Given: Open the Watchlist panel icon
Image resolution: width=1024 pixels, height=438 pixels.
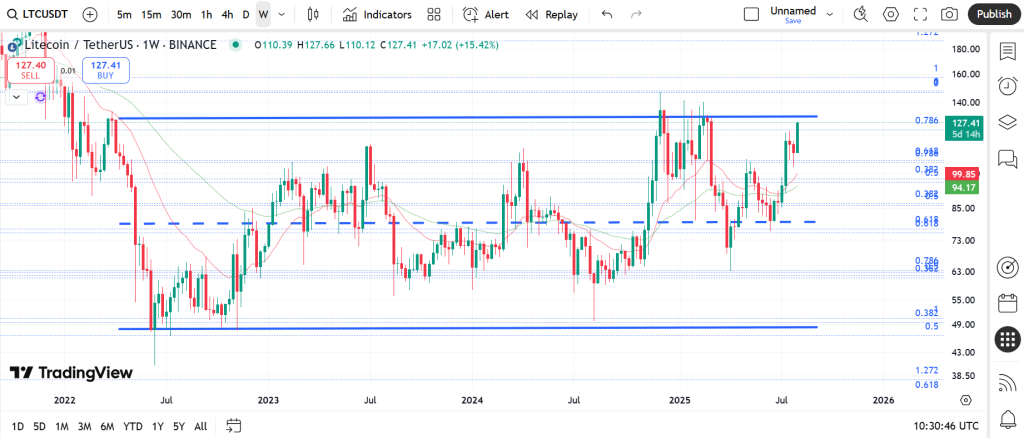Looking at the screenshot, I should click(1007, 51).
